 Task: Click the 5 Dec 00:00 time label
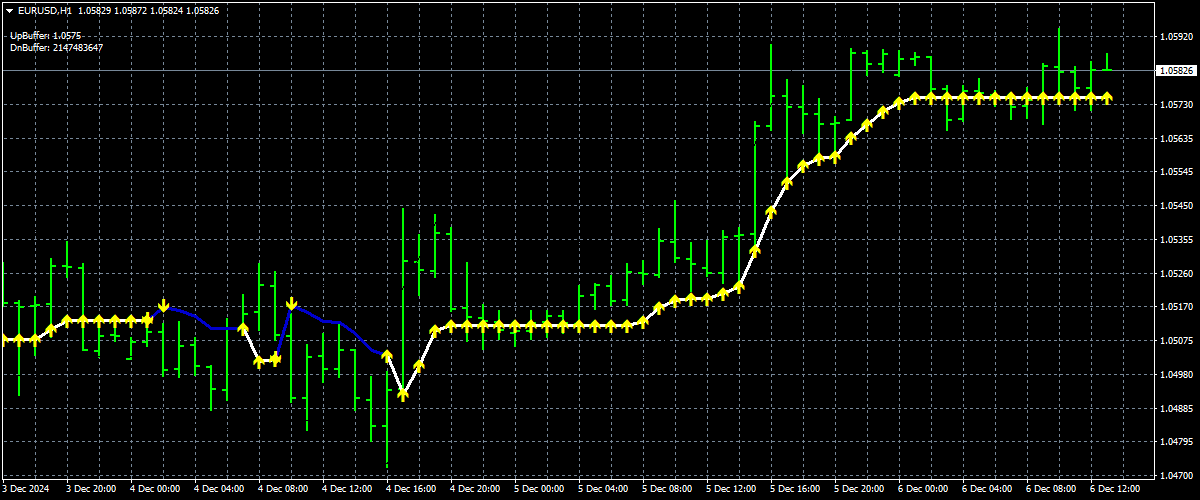coord(539,490)
